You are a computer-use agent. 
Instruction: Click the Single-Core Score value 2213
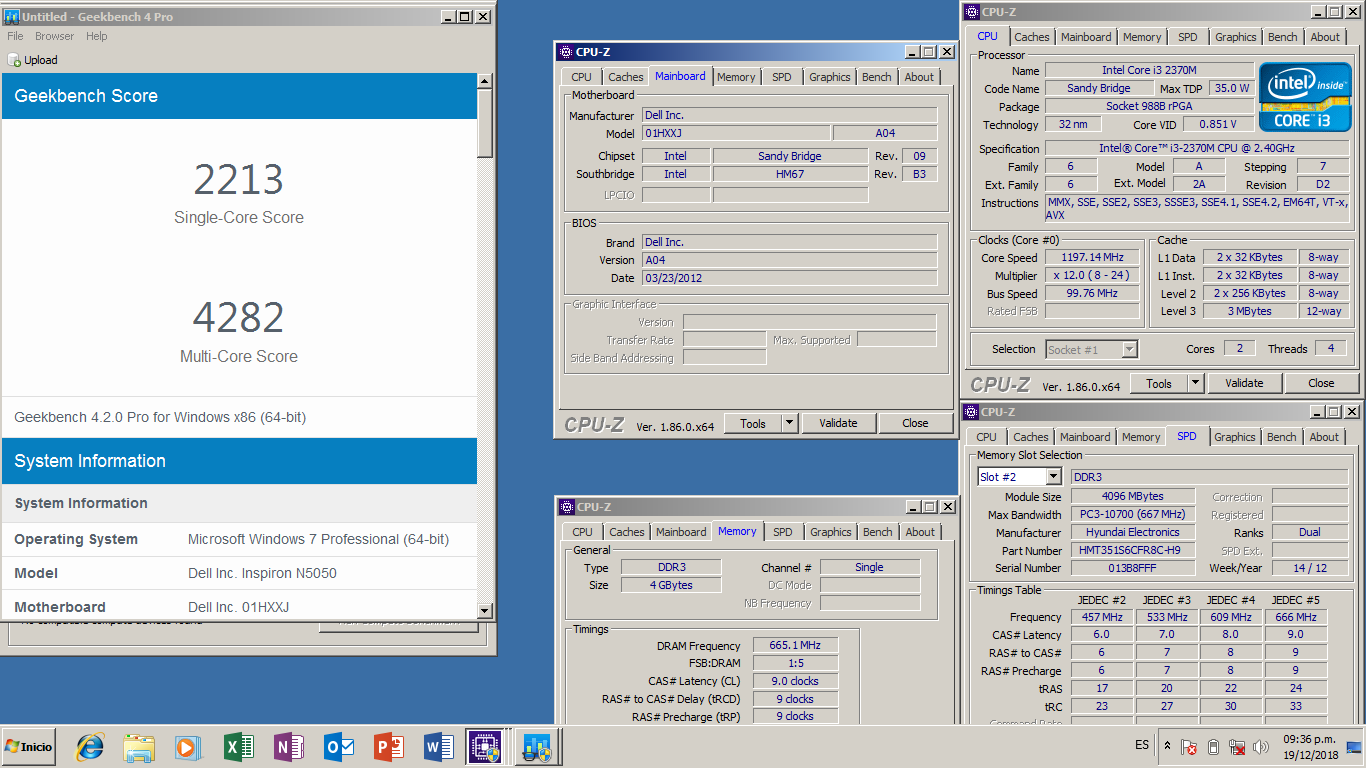click(239, 179)
